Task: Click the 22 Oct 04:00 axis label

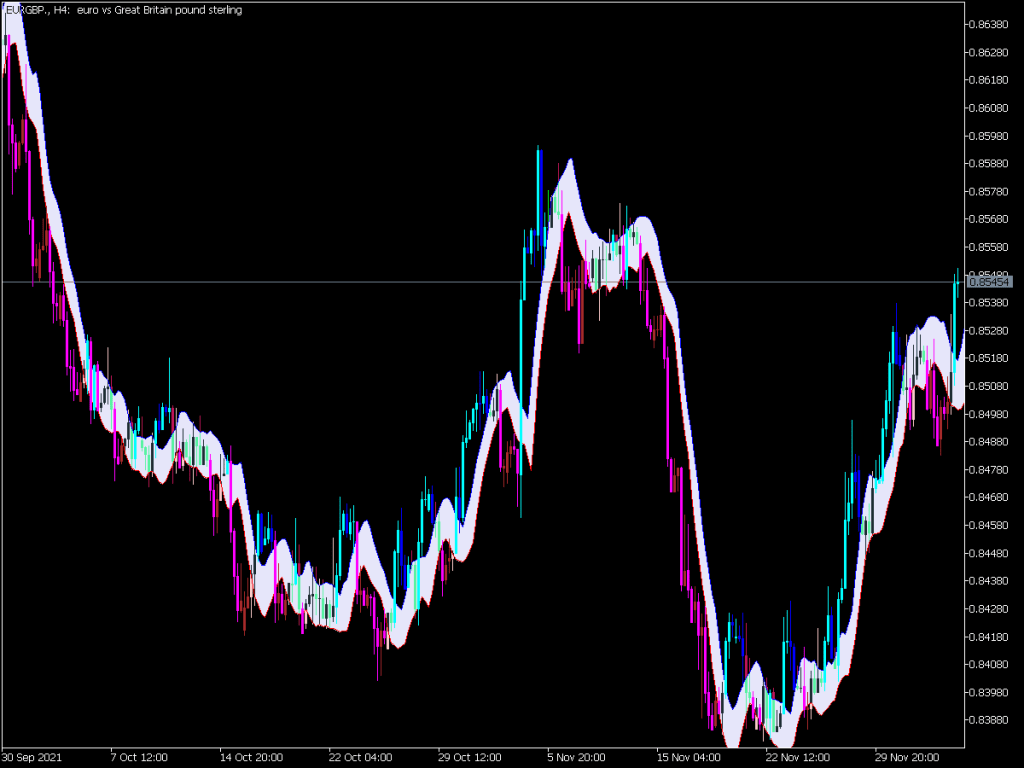Action: [359, 757]
